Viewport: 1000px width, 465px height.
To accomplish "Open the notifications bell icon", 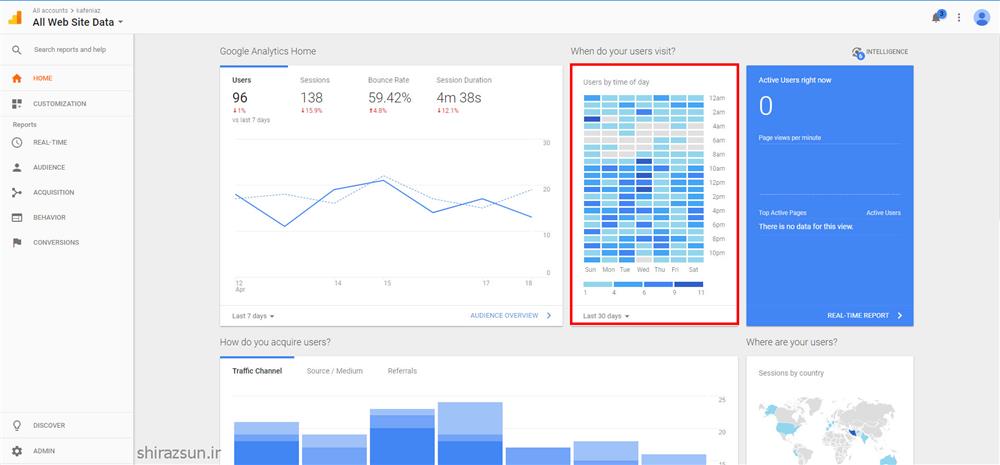I will click(936, 17).
